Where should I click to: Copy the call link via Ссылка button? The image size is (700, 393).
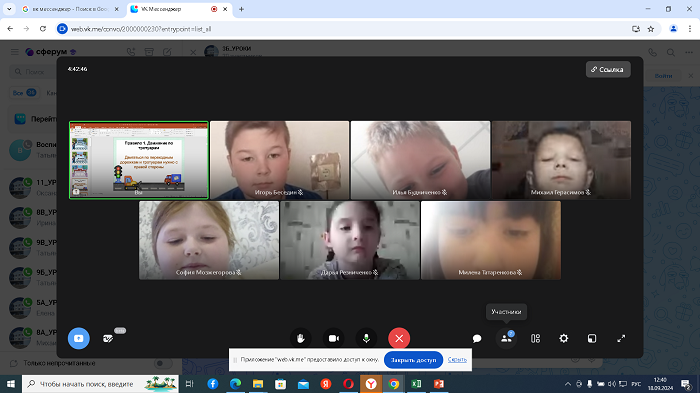(608, 69)
